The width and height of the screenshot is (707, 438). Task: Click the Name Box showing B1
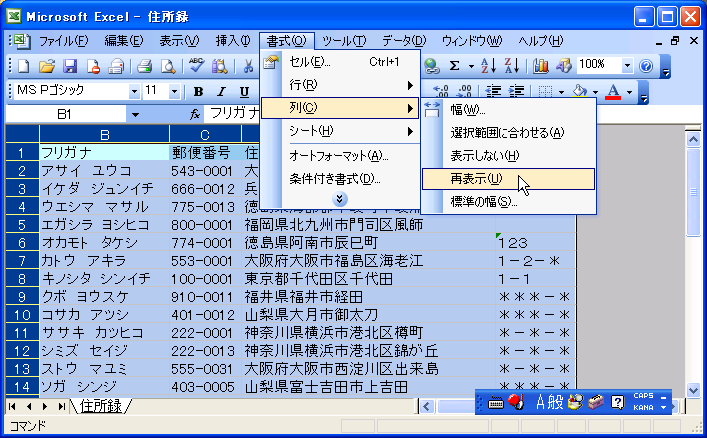point(65,115)
